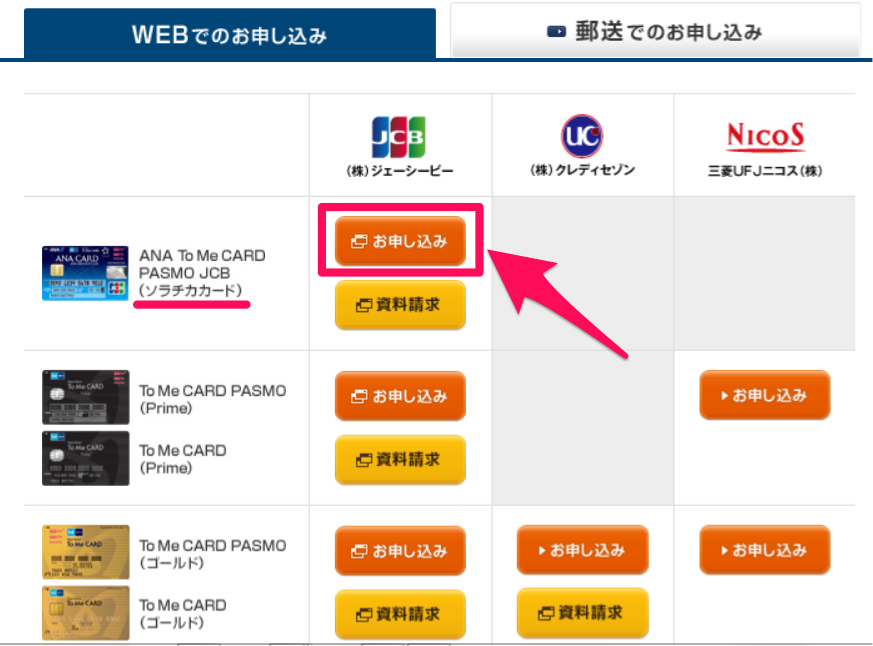Apply for ANA To Me CARD PASMO JCB
The width and height of the screenshot is (873, 646).
(400, 241)
